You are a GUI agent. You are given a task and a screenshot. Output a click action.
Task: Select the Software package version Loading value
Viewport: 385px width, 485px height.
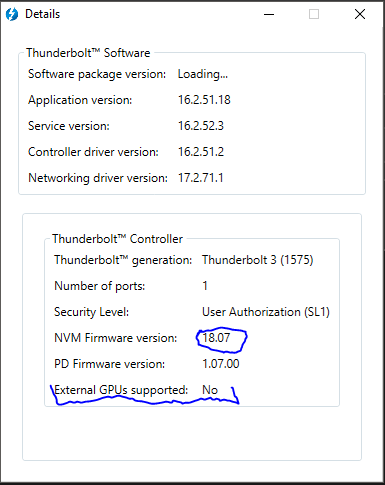pyautogui.click(x=203, y=74)
